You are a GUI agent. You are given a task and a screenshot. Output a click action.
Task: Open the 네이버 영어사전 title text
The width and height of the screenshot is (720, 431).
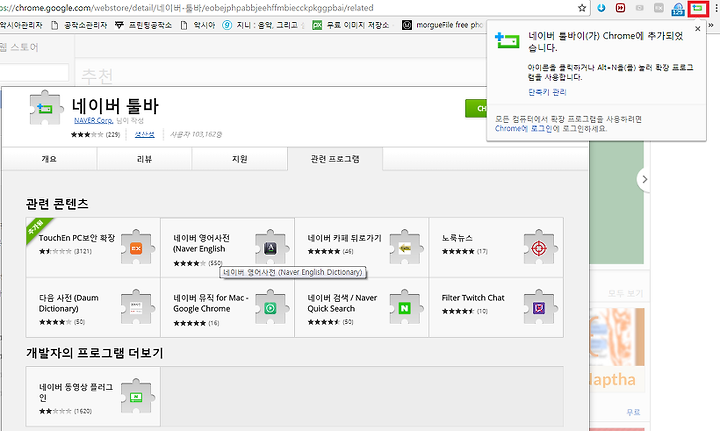pos(201,243)
